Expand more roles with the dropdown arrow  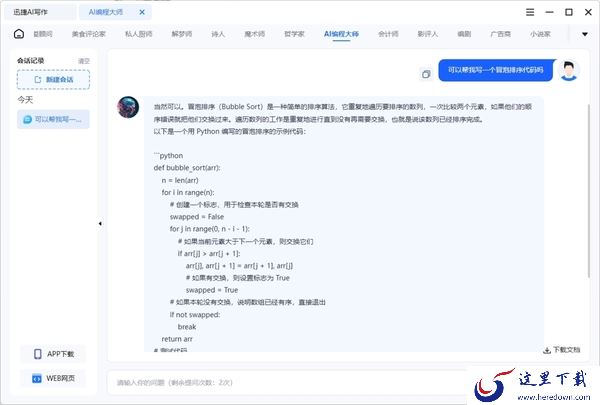click(x=585, y=34)
